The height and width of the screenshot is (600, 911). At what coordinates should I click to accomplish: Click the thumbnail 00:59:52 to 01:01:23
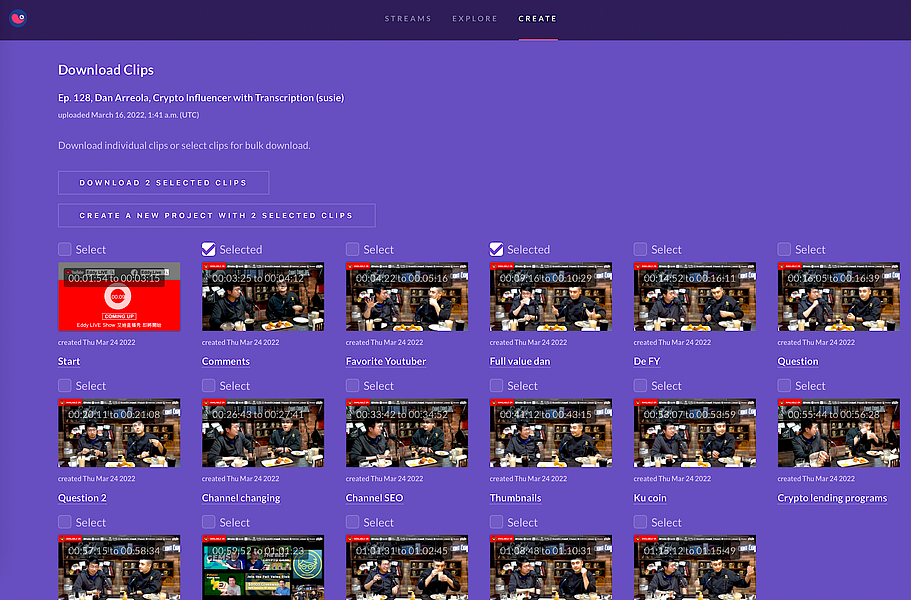tap(263, 567)
